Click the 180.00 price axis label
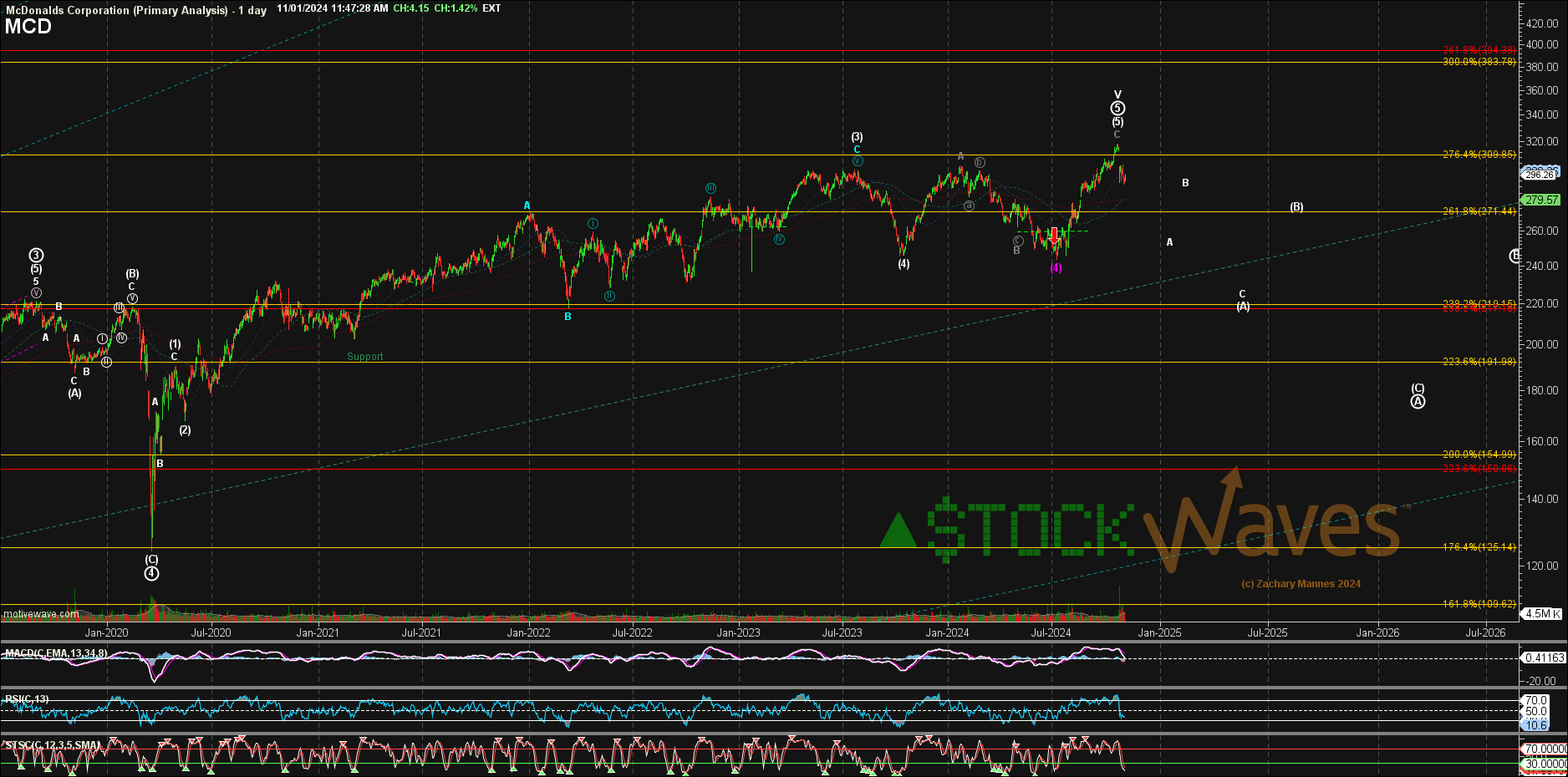The height and width of the screenshot is (777, 1568). point(1541,390)
